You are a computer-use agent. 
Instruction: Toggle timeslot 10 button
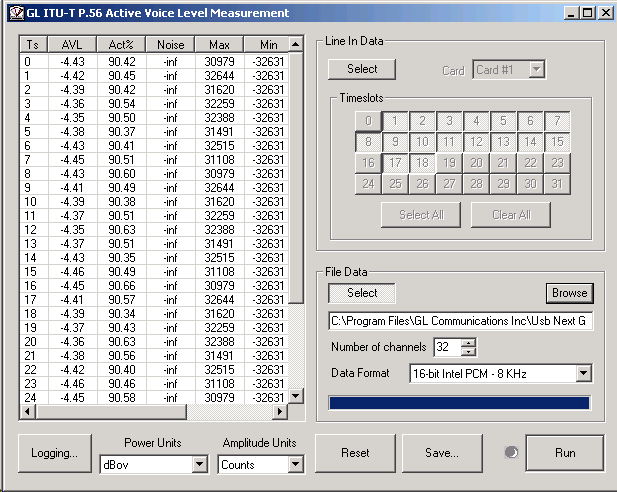422,142
